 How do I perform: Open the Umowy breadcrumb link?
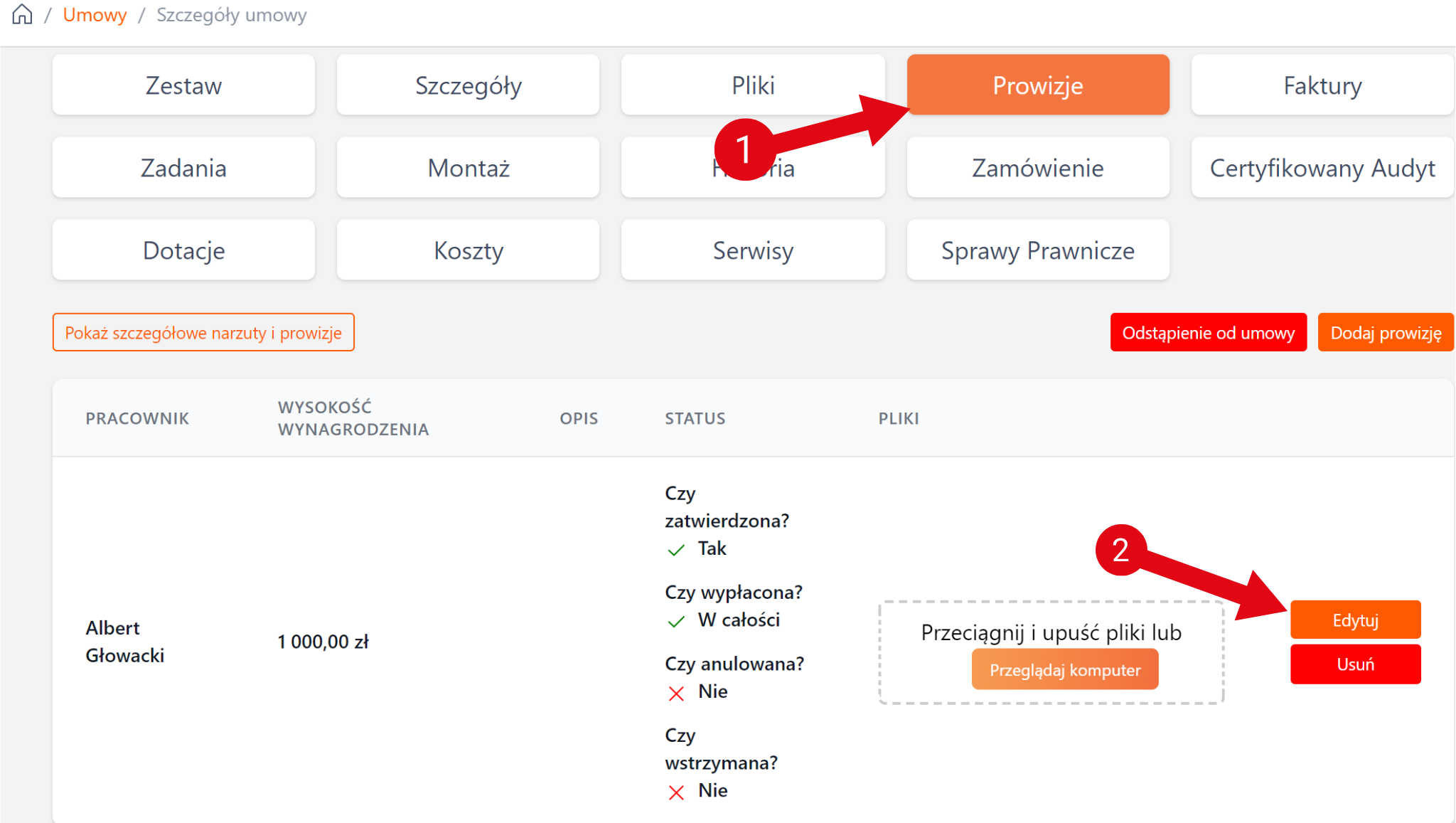coord(95,15)
